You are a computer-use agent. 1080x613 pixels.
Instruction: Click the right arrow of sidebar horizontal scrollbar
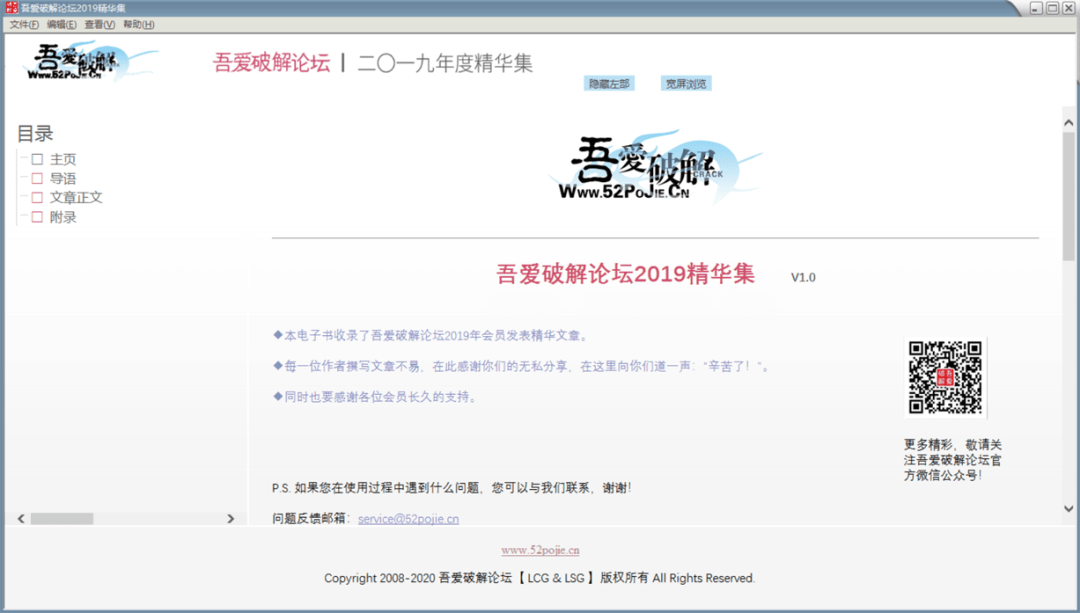point(231,519)
